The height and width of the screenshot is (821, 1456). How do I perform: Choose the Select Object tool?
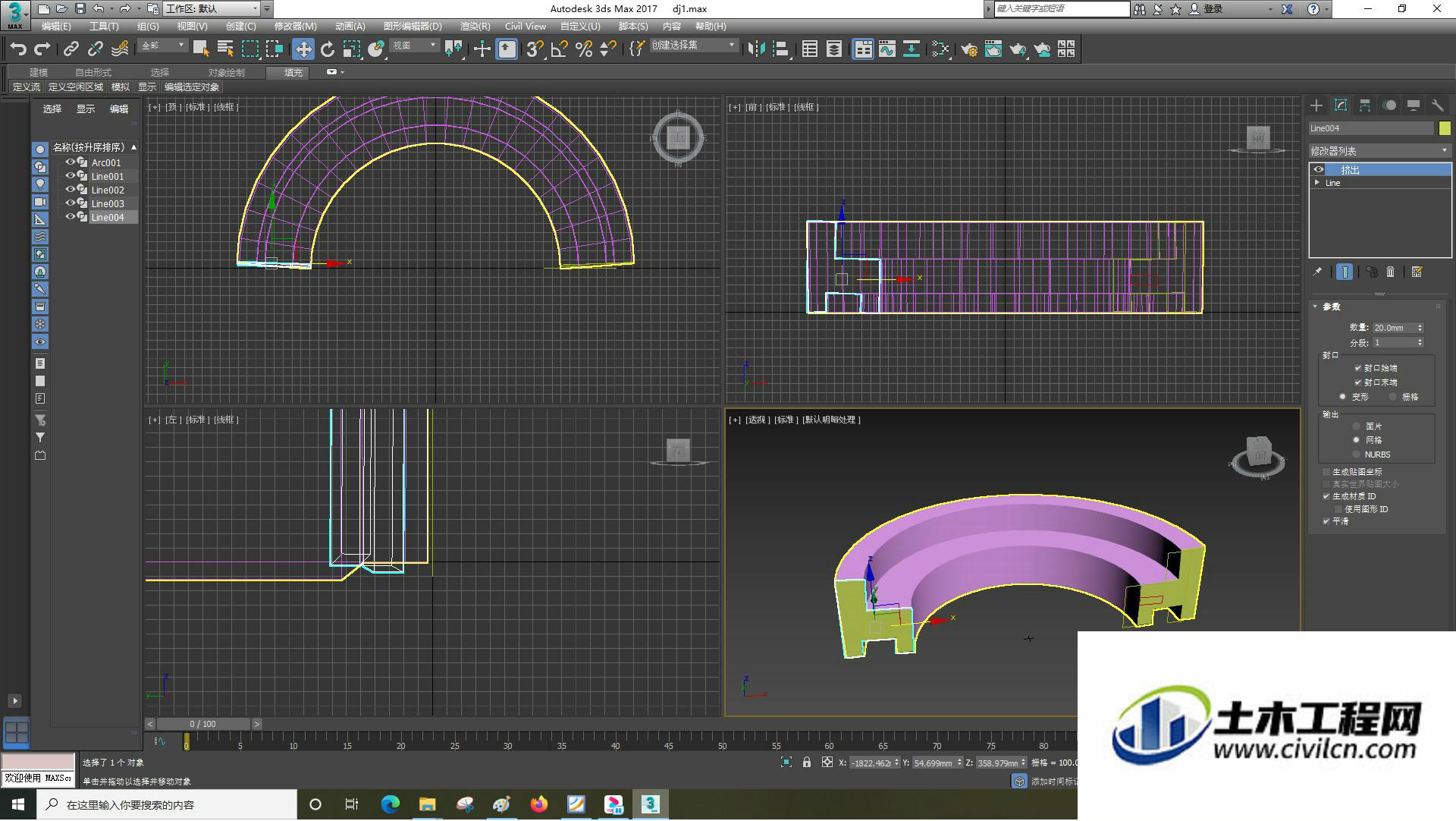click(x=201, y=49)
